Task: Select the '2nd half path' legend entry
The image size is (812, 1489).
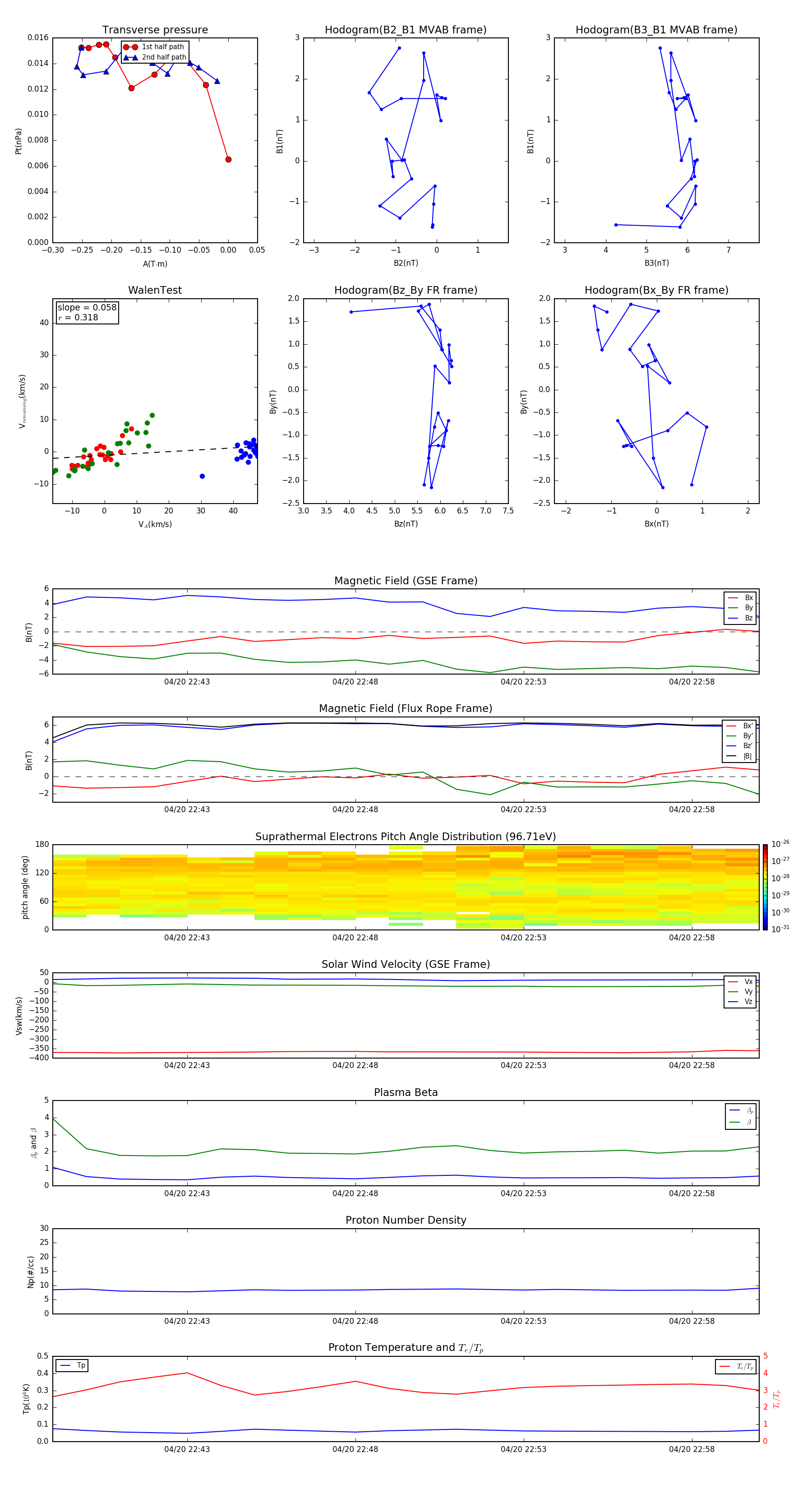Action: pos(154,57)
